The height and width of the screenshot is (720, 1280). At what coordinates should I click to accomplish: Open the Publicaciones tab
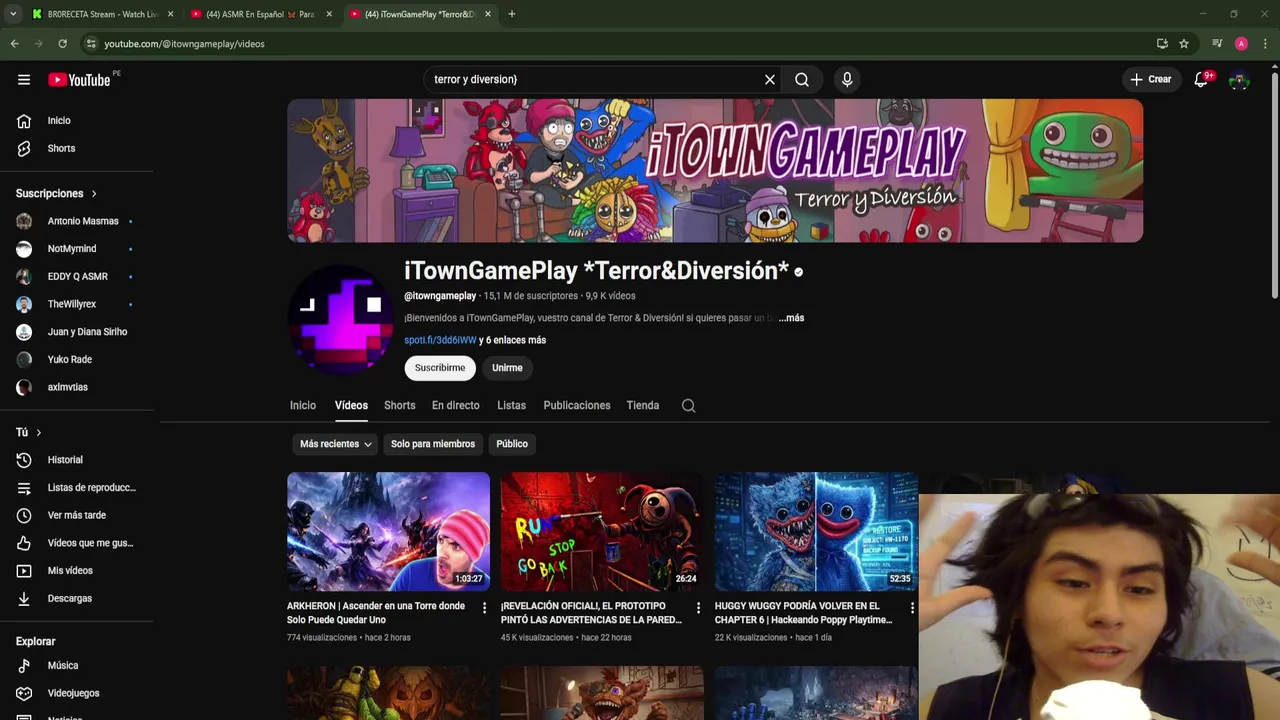pos(577,406)
